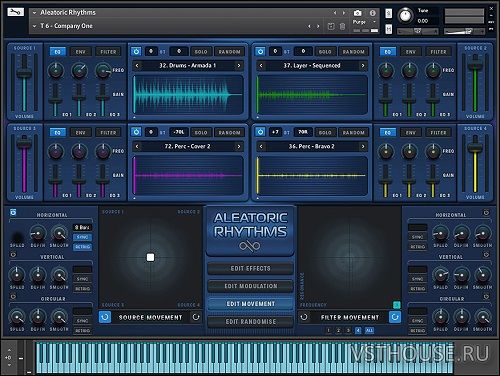Select next sample after 37. Layer - Sequenced
Screen dimensions: 500x376
pos(363,66)
